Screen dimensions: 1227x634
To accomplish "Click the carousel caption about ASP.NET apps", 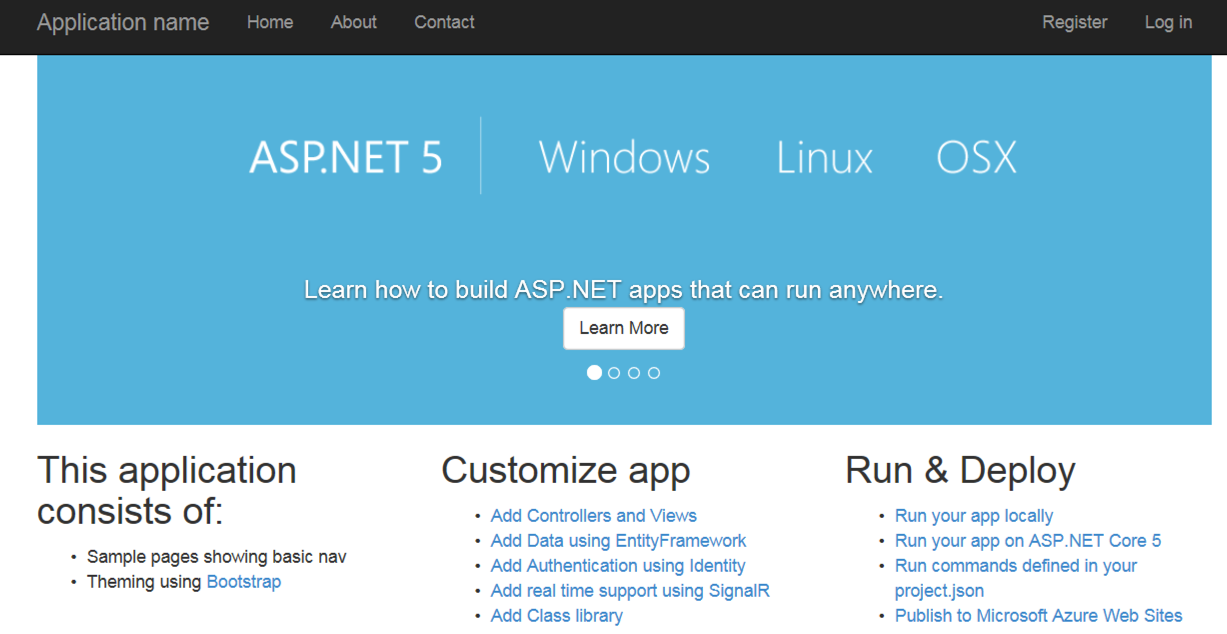I will (x=624, y=290).
